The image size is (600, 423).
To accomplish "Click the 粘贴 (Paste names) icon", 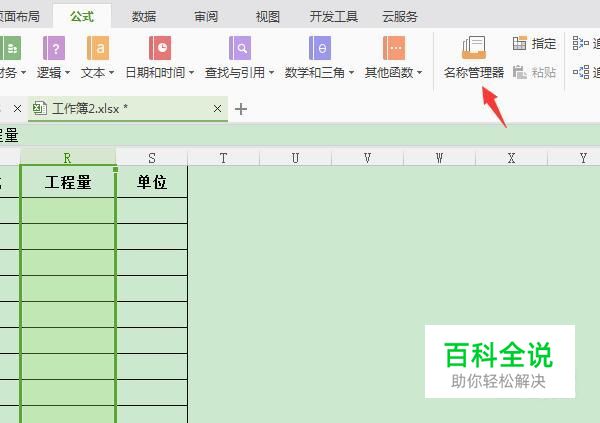I will click(520, 72).
